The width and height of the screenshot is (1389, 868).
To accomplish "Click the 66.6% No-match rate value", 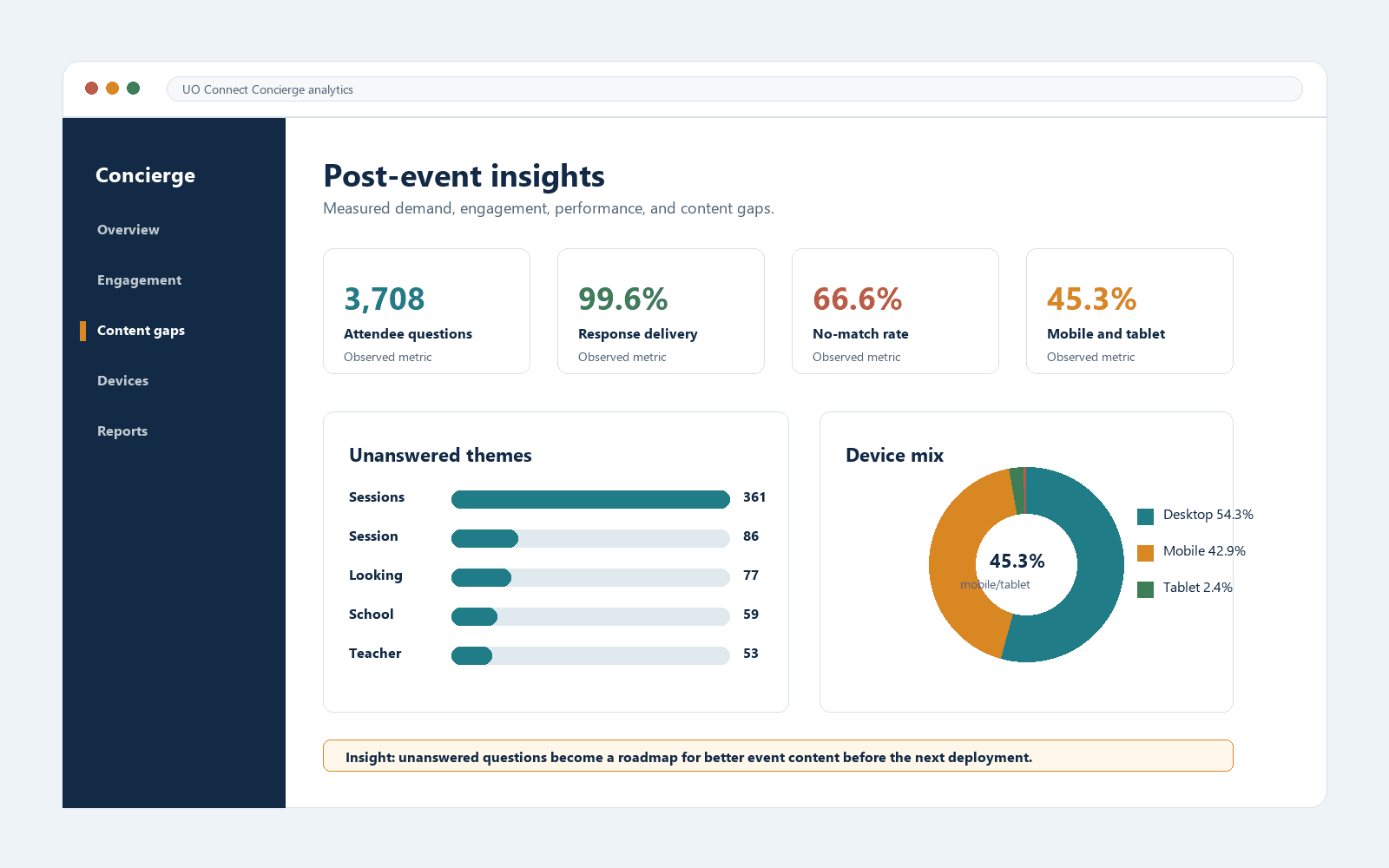I will click(858, 299).
